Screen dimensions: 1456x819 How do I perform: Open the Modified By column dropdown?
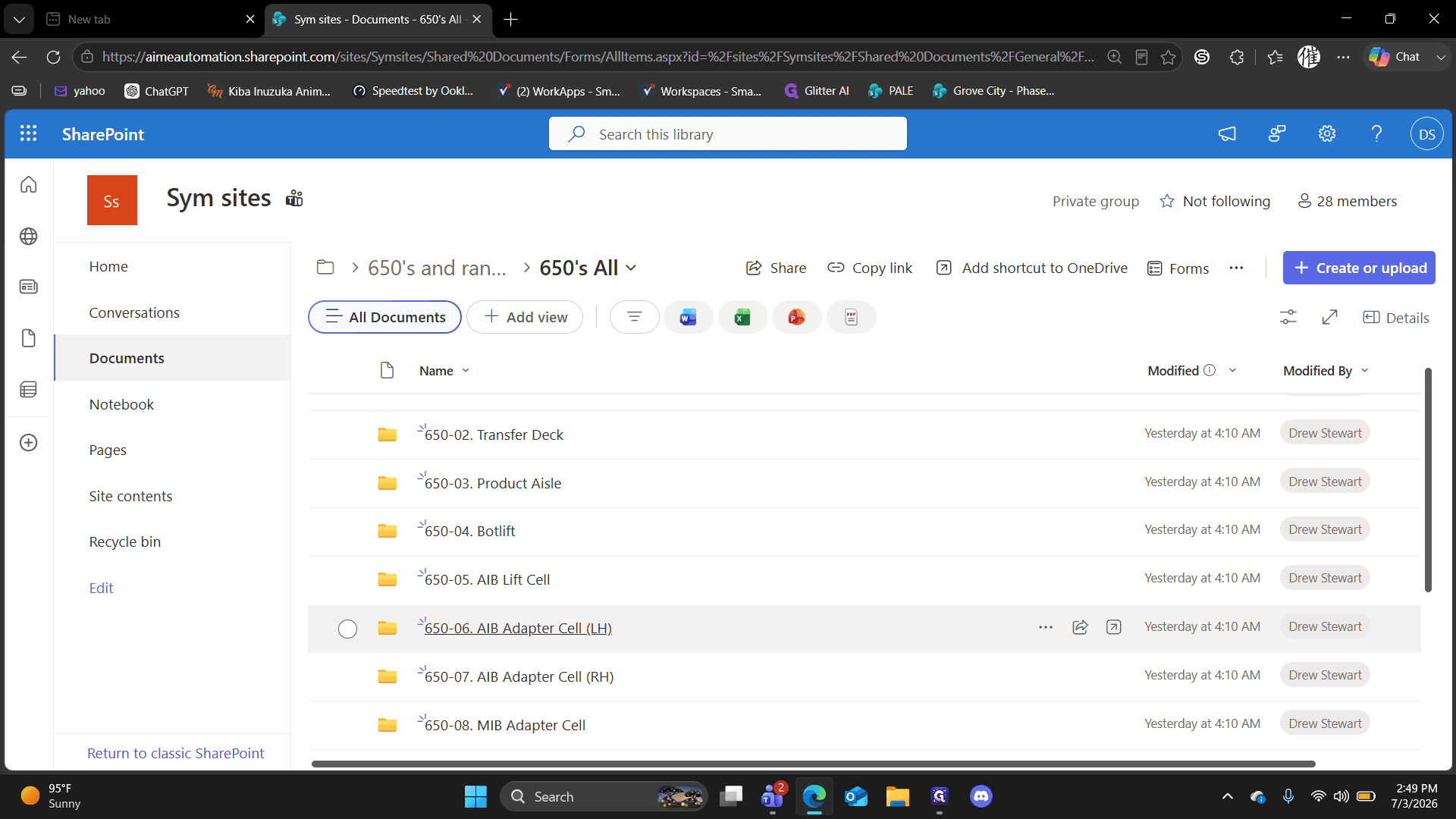click(1365, 371)
